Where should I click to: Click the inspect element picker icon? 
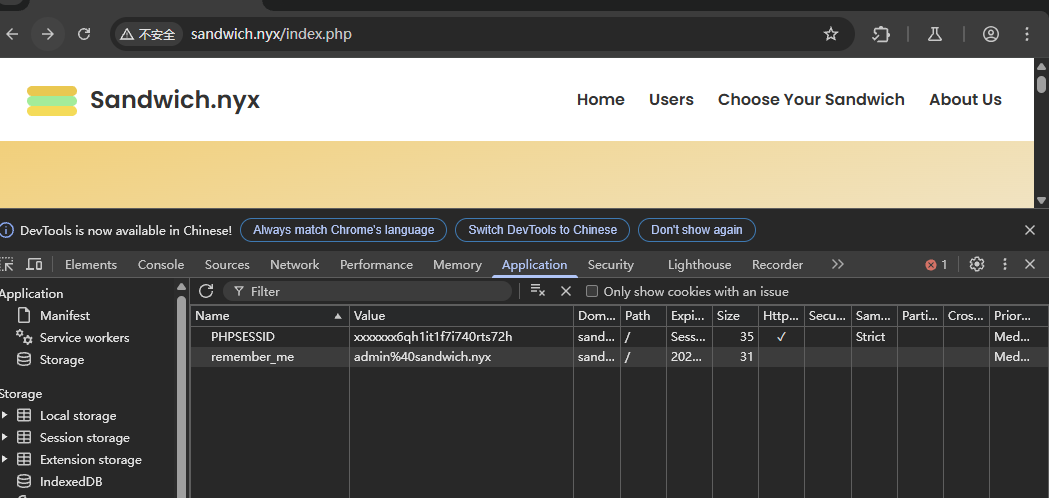7,265
